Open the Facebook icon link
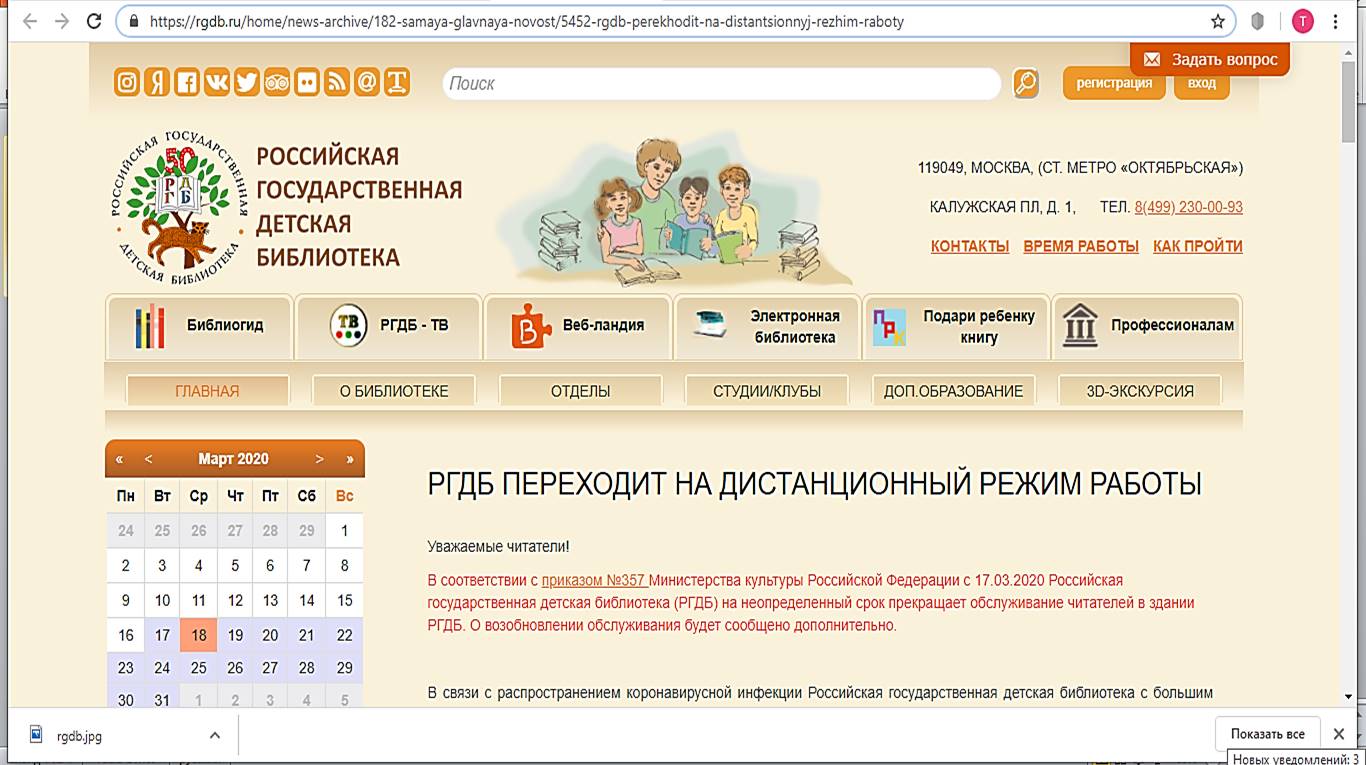The height and width of the screenshot is (765, 1366). point(187,83)
